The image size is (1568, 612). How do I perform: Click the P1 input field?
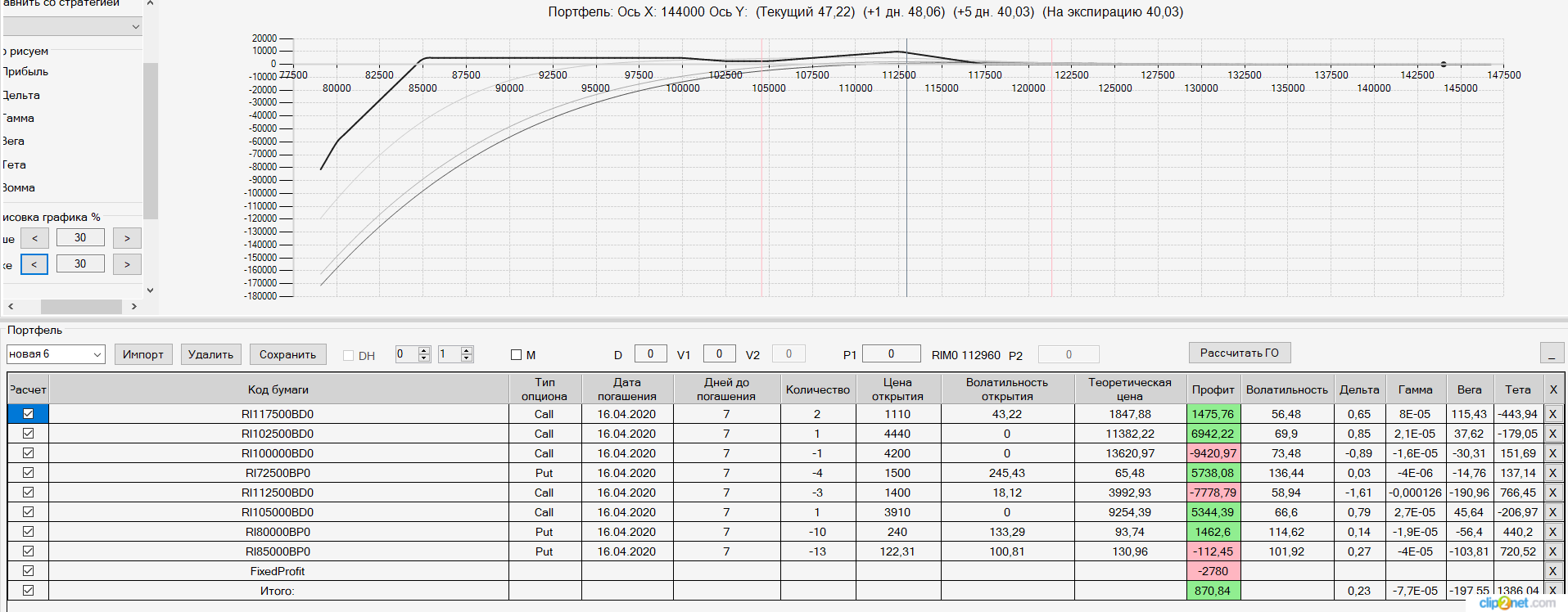pos(891,353)
